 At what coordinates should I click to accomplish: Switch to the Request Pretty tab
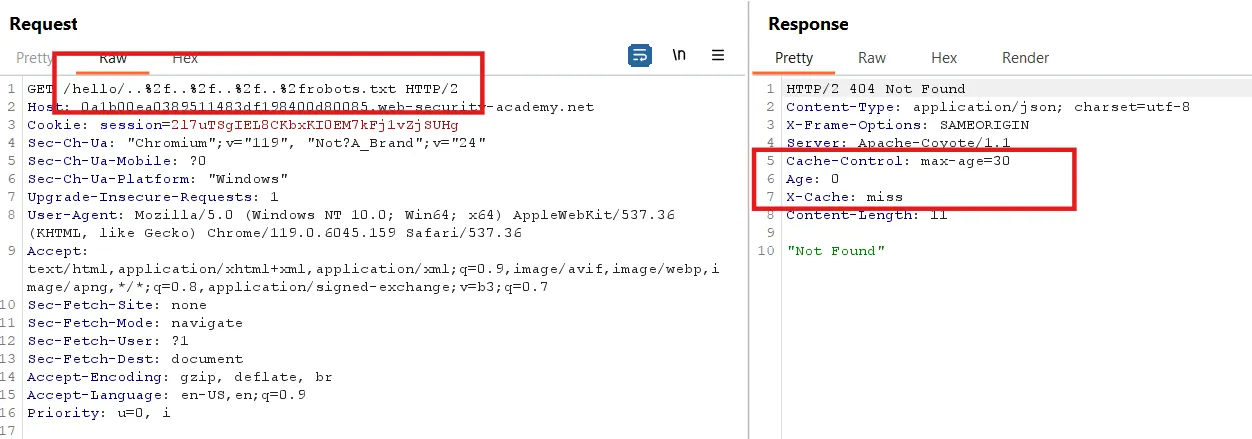tap(35, 58)
